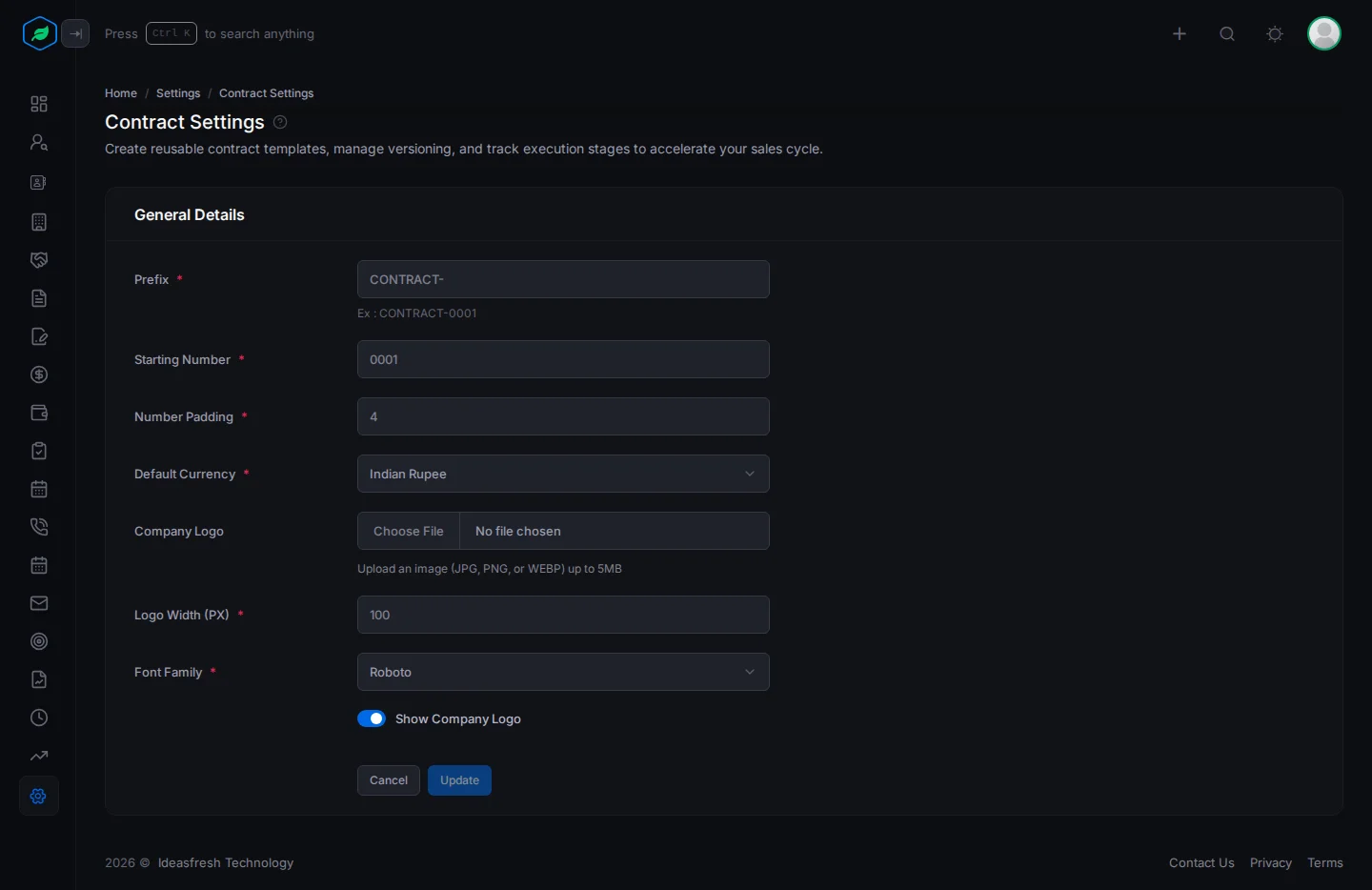
Task: Focus the Starting Number field
Action: [563, 359]
